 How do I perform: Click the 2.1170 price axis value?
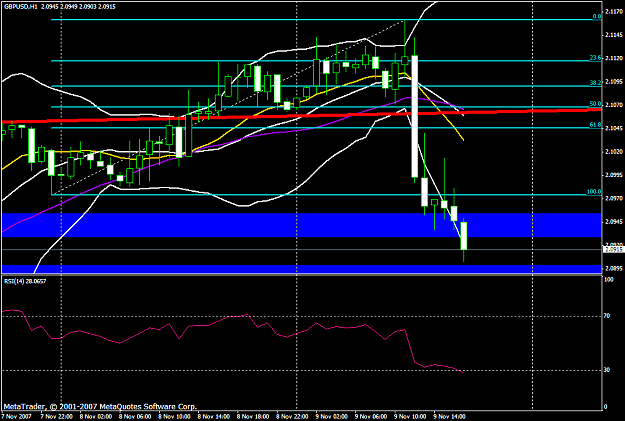[x=613, y=12]
